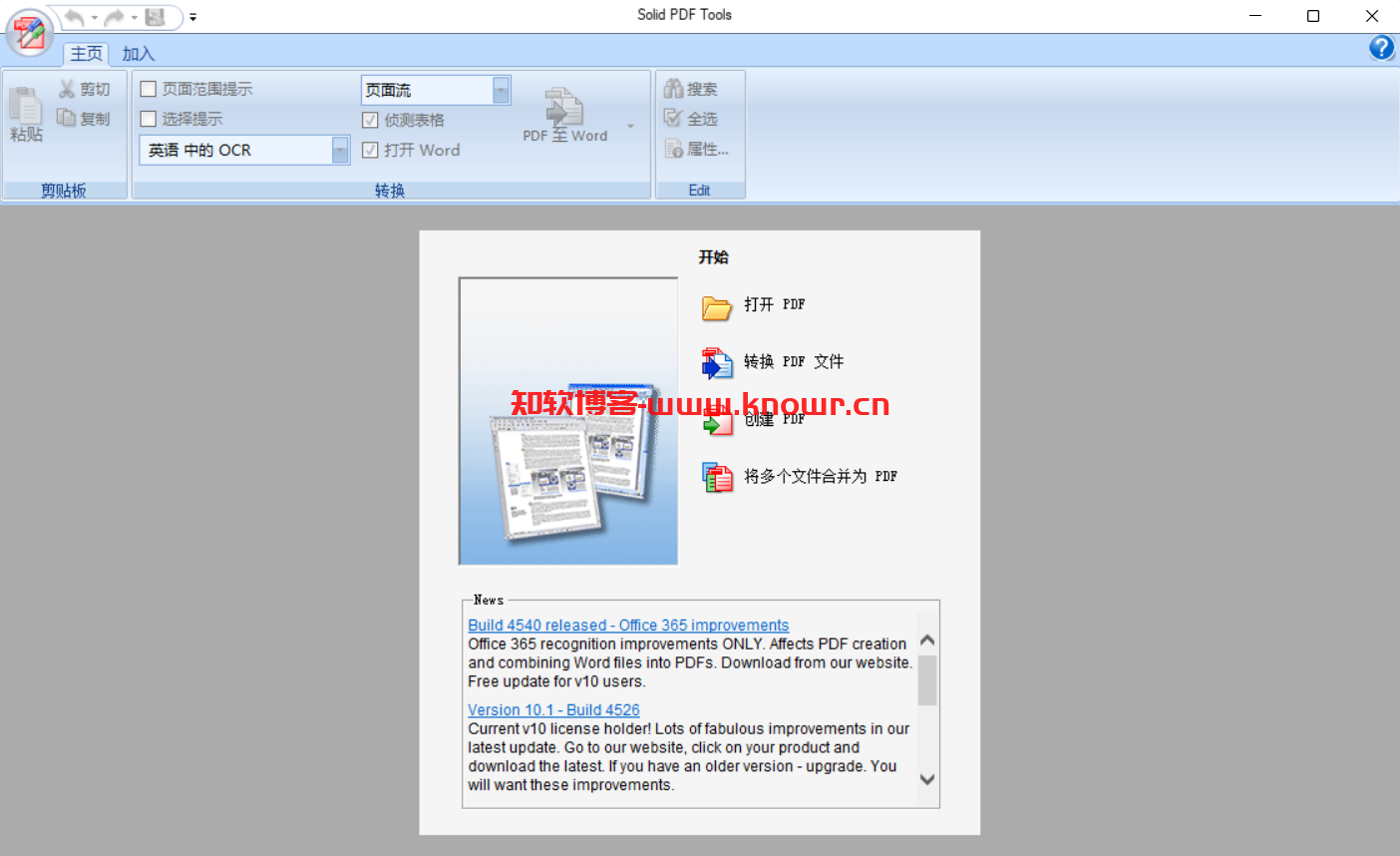Click the document preview thumbnail image
The image size is (1400, 856).
click(568, 421)
